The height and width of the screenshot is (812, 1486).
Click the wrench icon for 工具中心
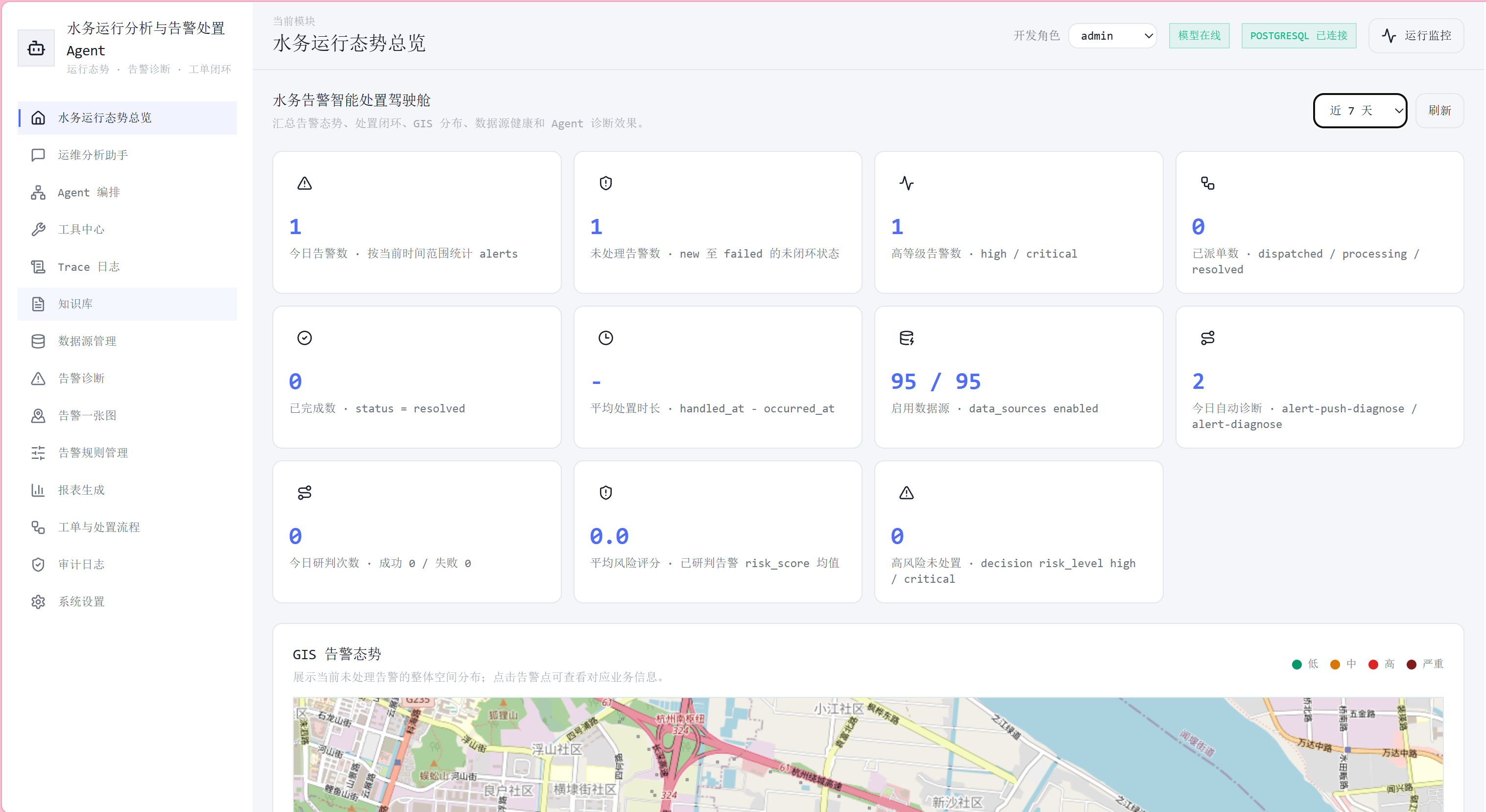click(38, 230)
